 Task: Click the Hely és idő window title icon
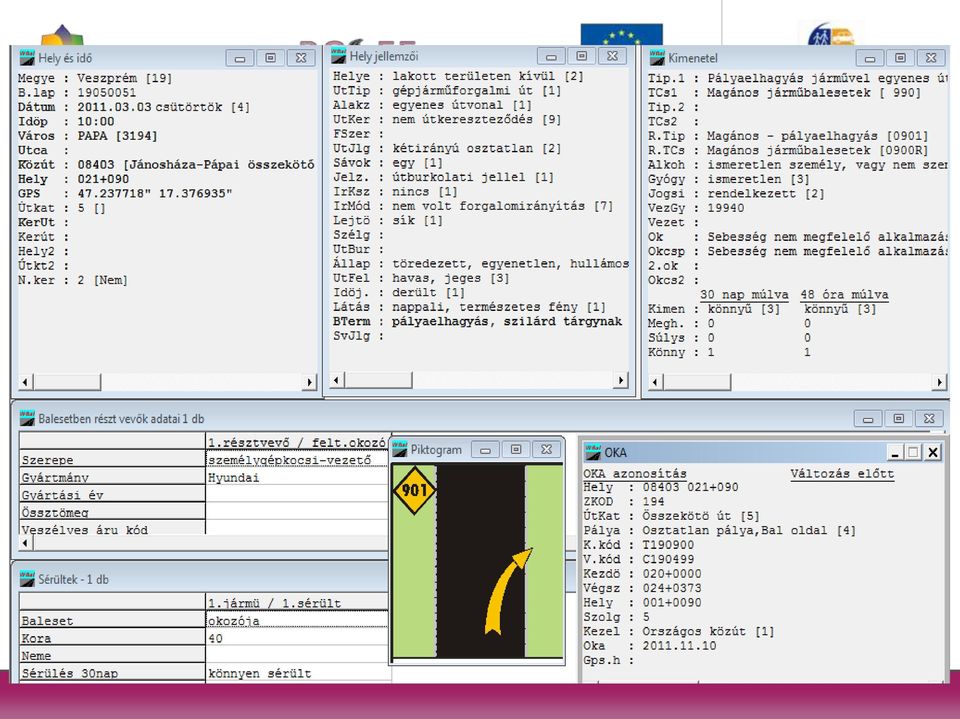pos(27,57)
